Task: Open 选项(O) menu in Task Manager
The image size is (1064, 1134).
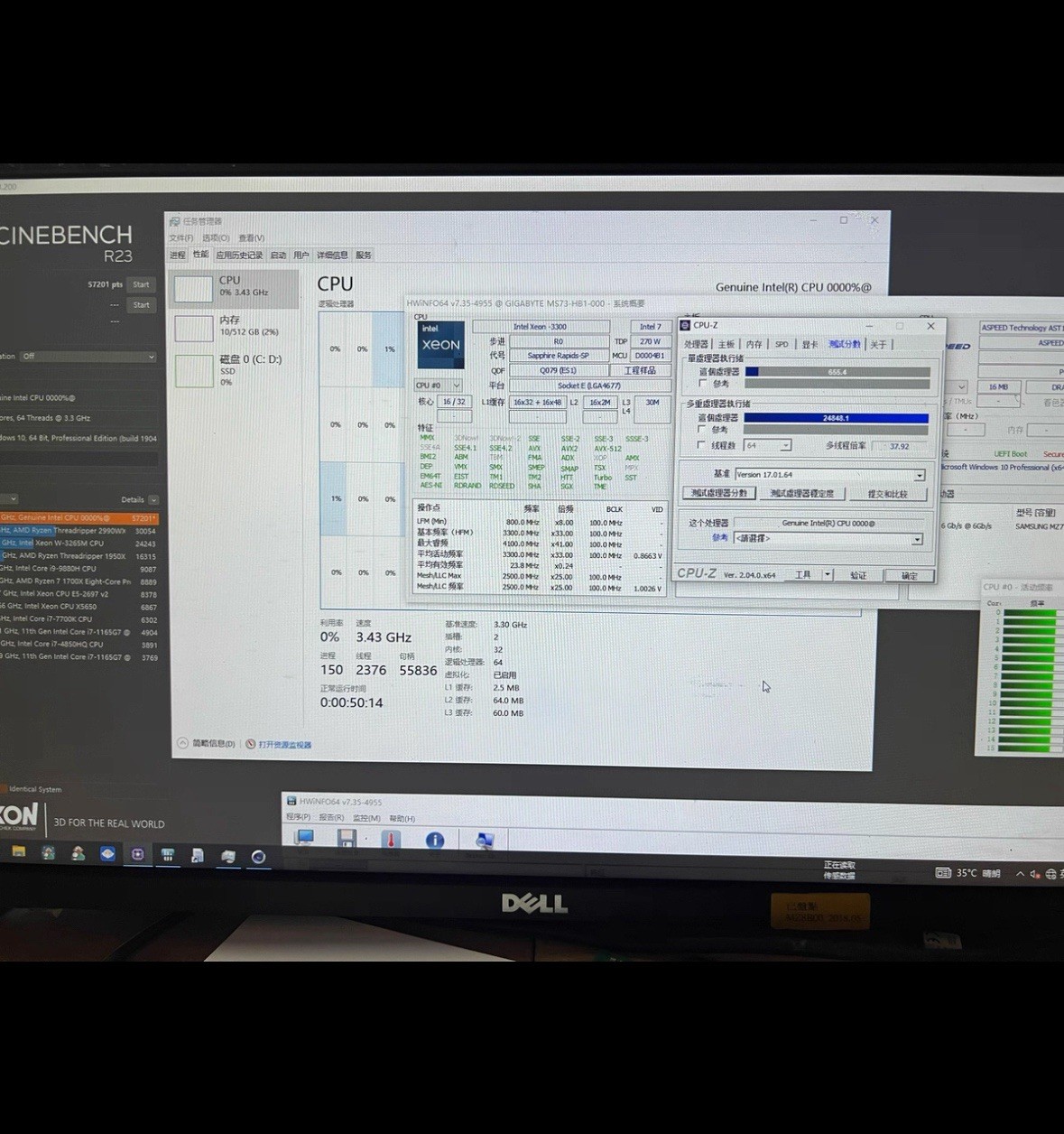Action: pos(216,238)
